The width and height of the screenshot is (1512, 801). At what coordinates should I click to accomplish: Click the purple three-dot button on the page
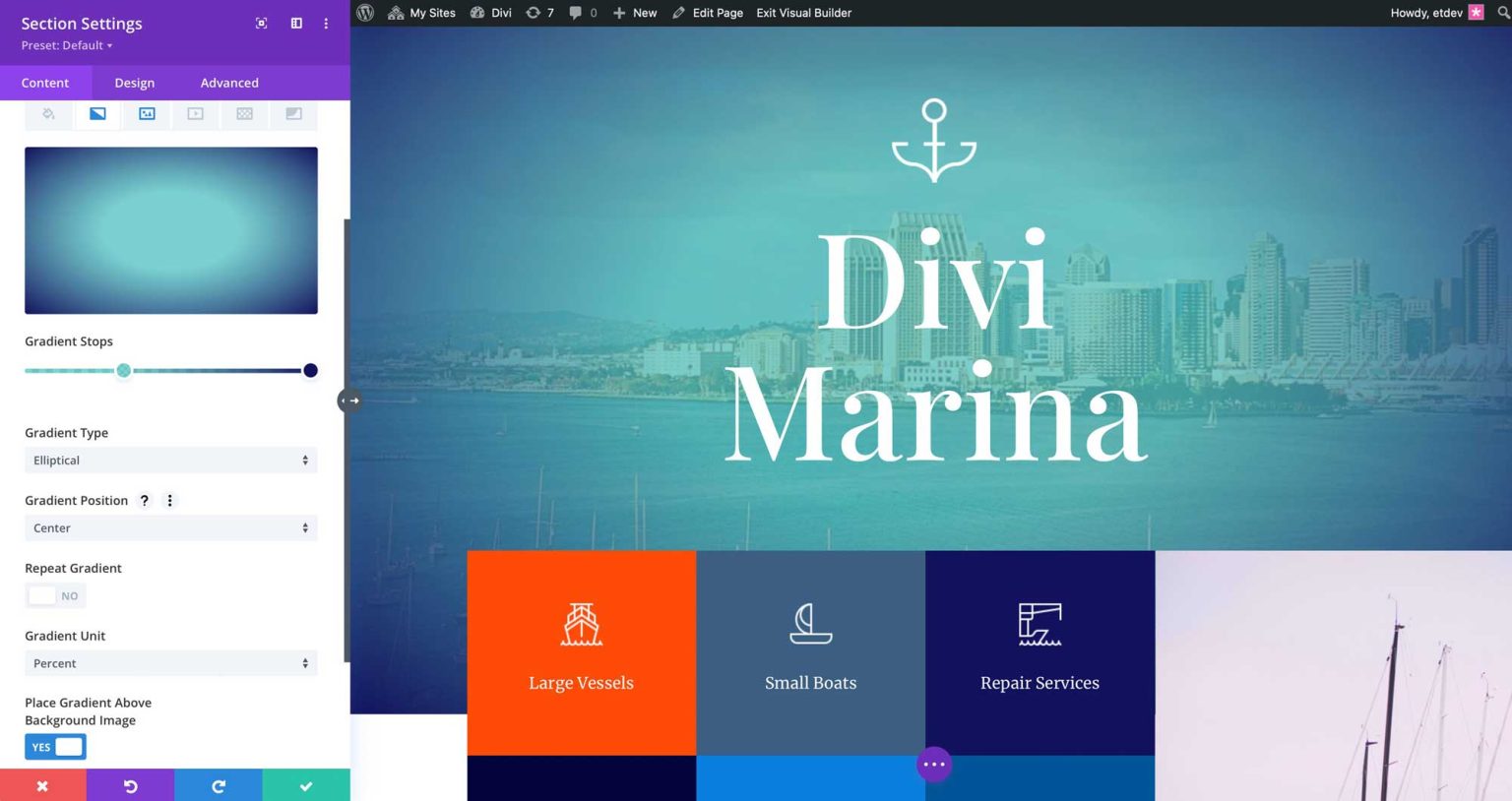click(x=933, y=764)
